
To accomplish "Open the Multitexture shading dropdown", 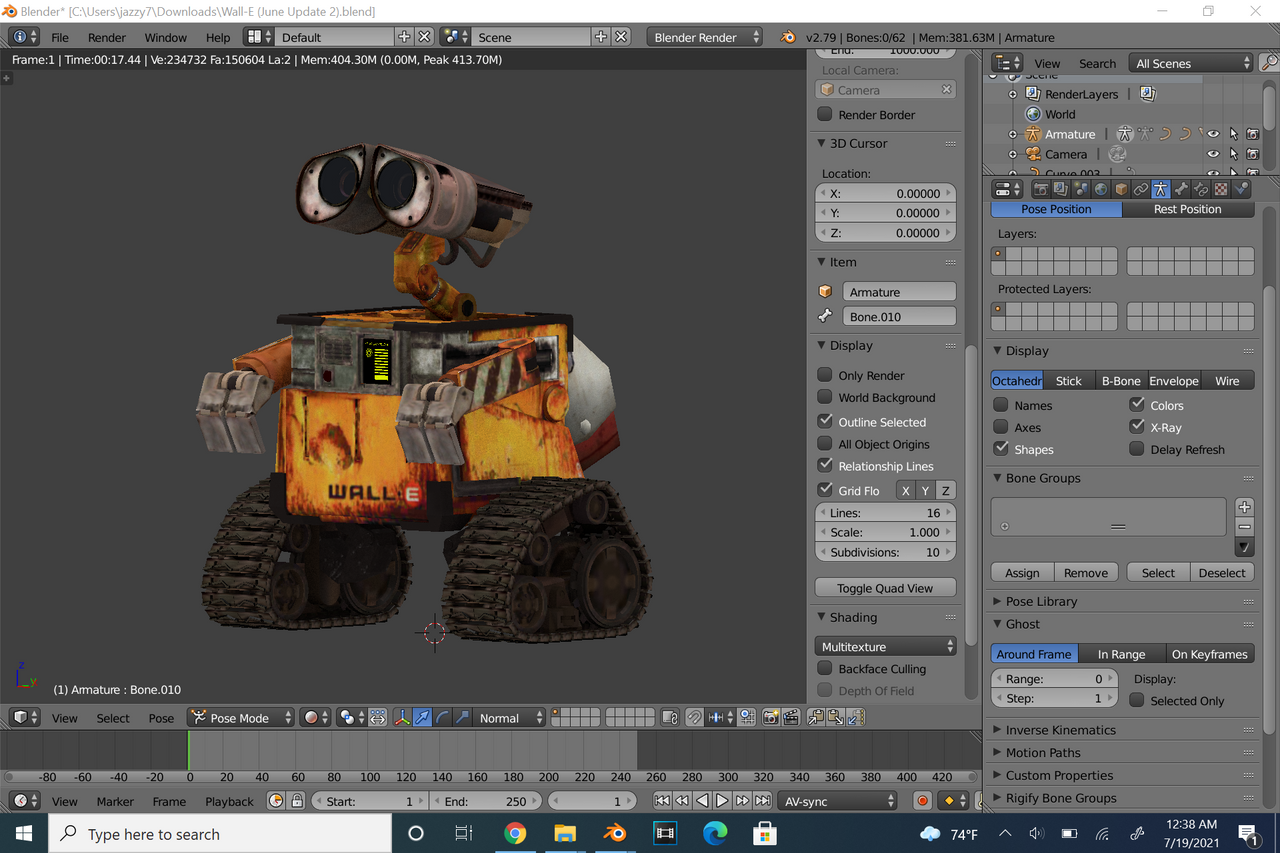I will (886, 646).
